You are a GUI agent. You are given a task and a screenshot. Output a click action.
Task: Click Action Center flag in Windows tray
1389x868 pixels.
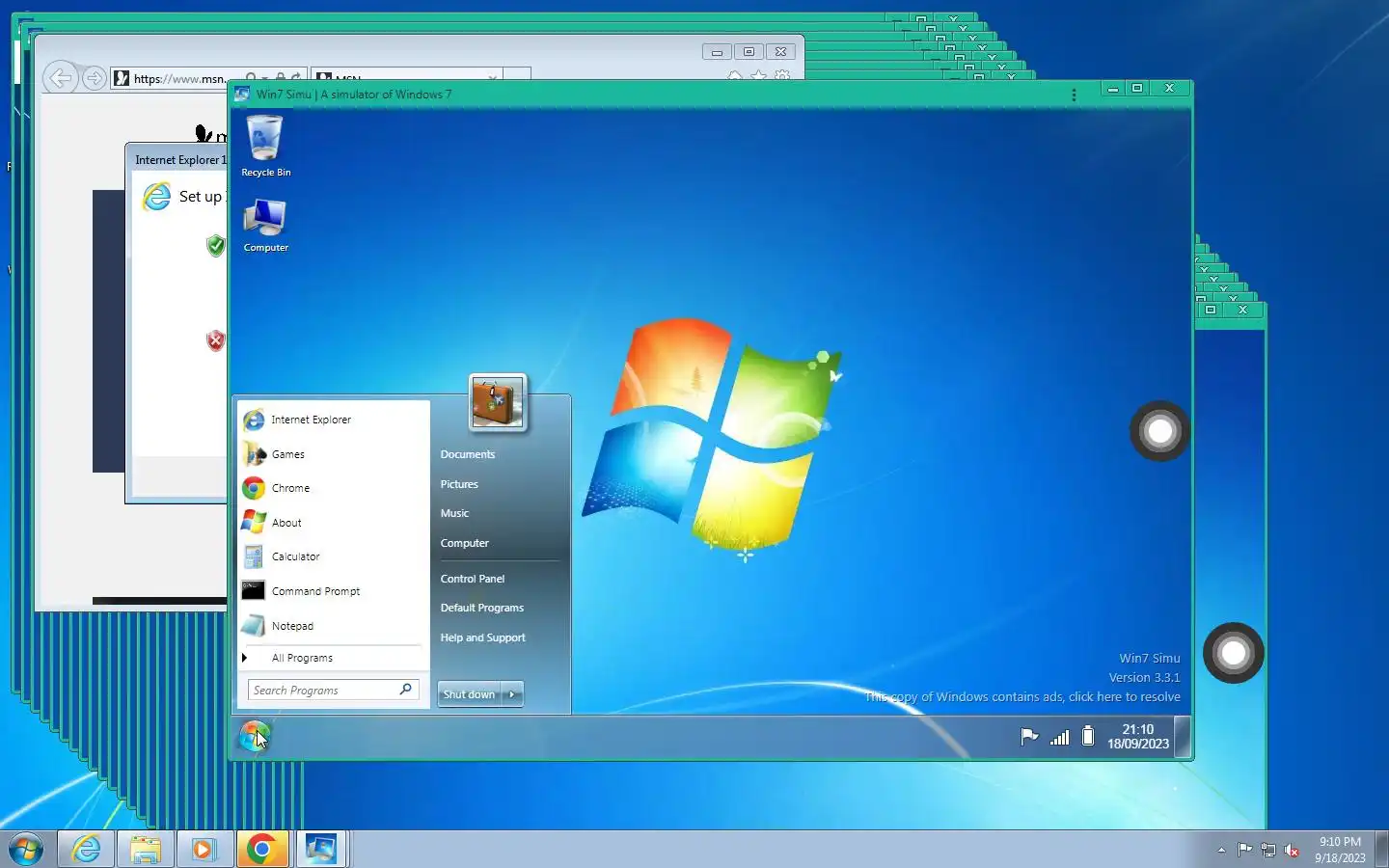pyautogui.click(x=1245, y=850)
